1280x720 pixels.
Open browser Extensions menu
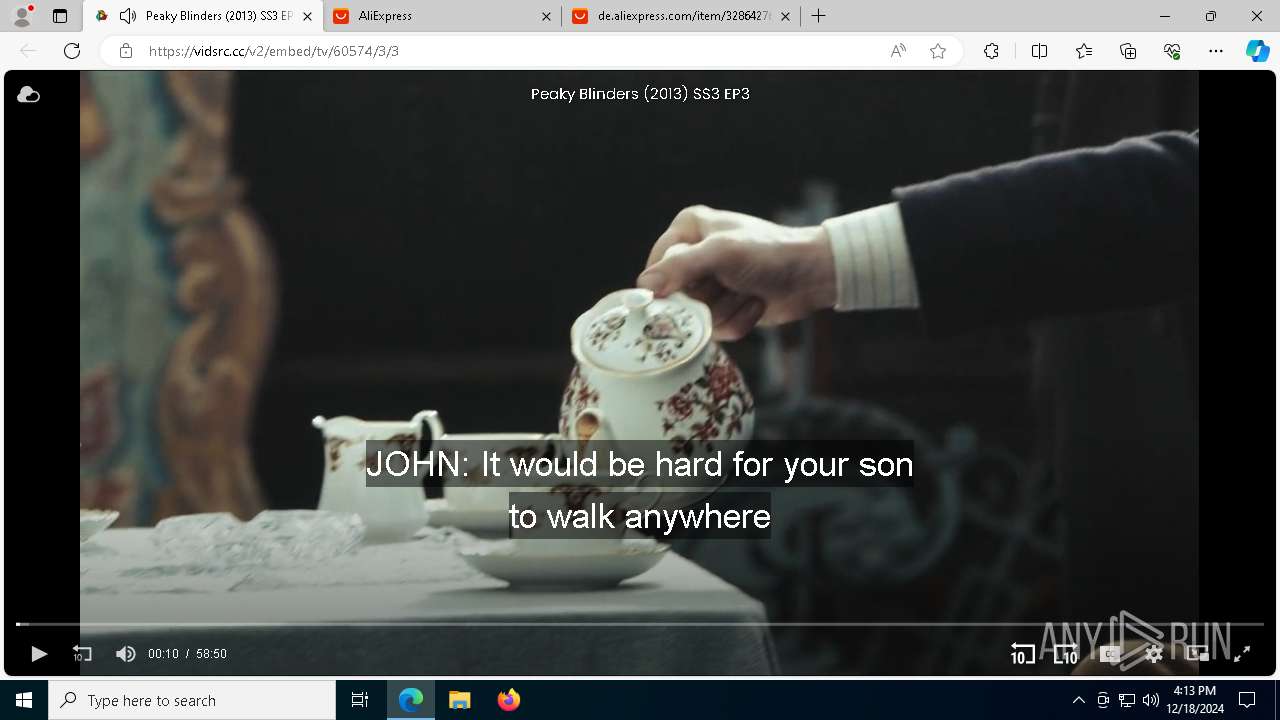pos(991,51)
